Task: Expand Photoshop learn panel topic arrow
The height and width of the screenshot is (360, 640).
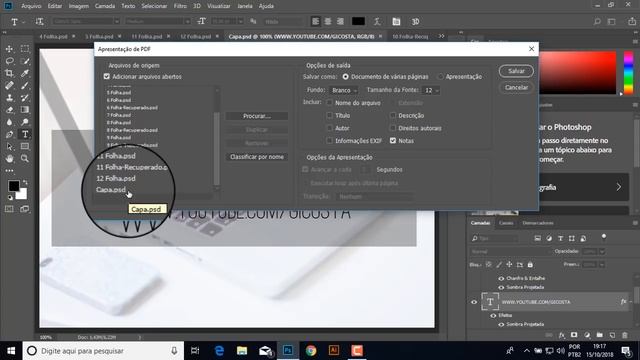Action: 619,187
